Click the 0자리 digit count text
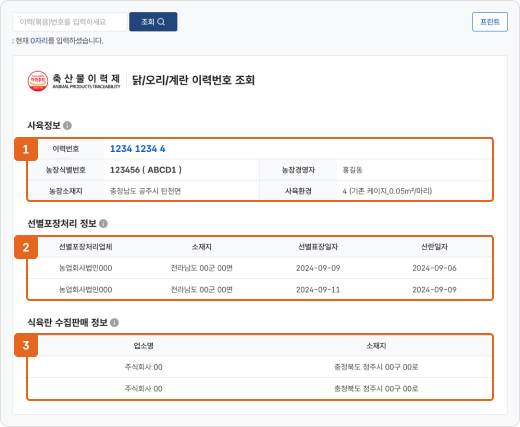This screenshot has height=427, width=520. 39,41
